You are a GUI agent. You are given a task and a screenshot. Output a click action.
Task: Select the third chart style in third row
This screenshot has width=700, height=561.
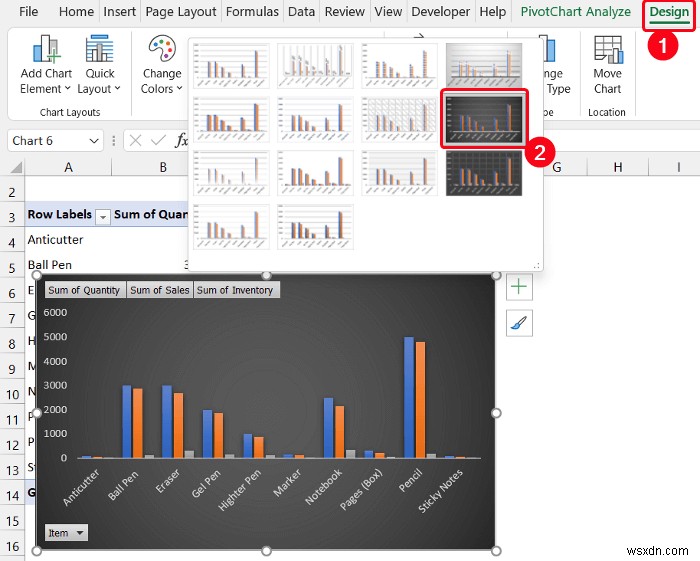pyautogui.click(x=399, y=173)
